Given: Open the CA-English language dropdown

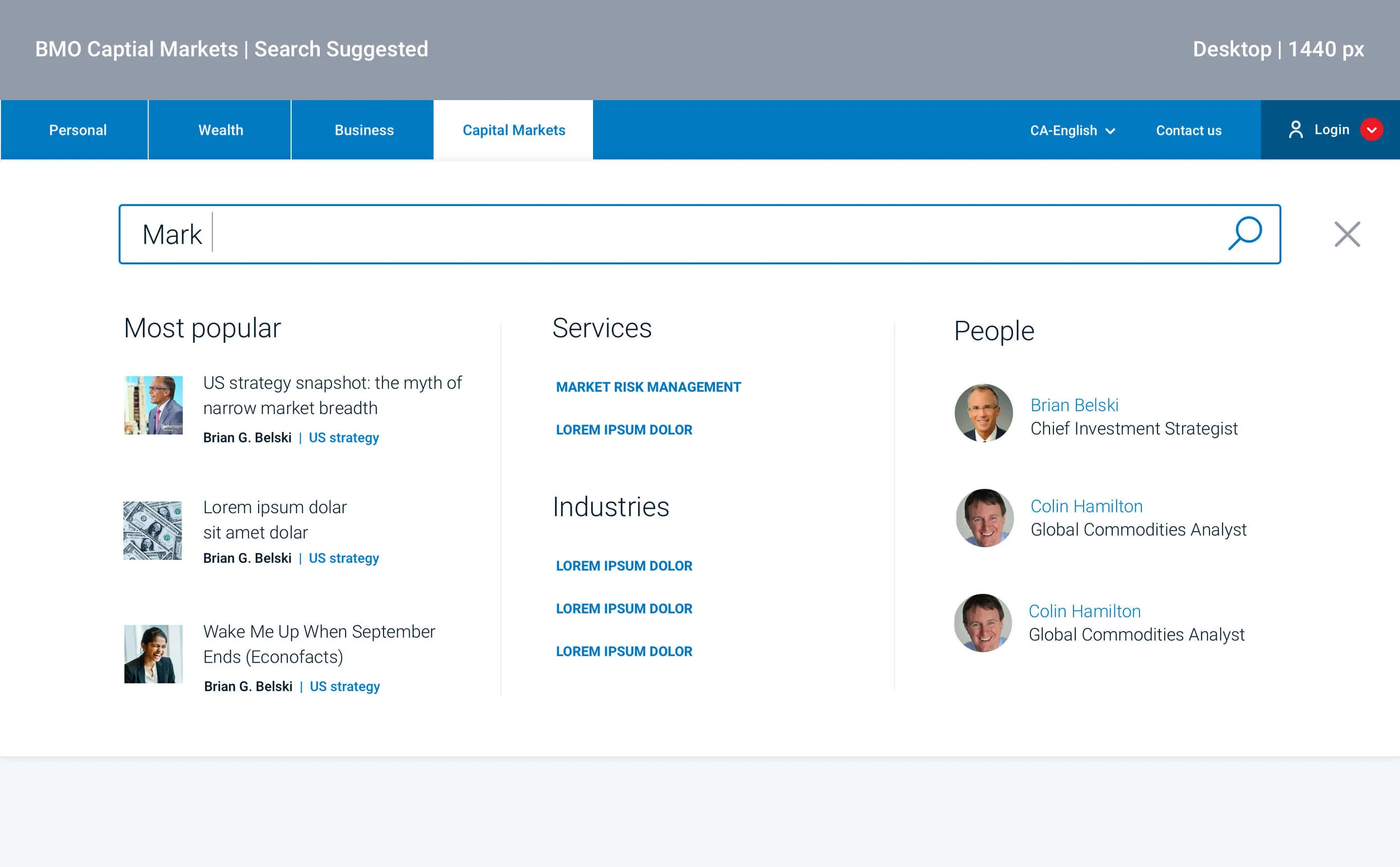Looking at the screenshot, I should [1072, 130].
